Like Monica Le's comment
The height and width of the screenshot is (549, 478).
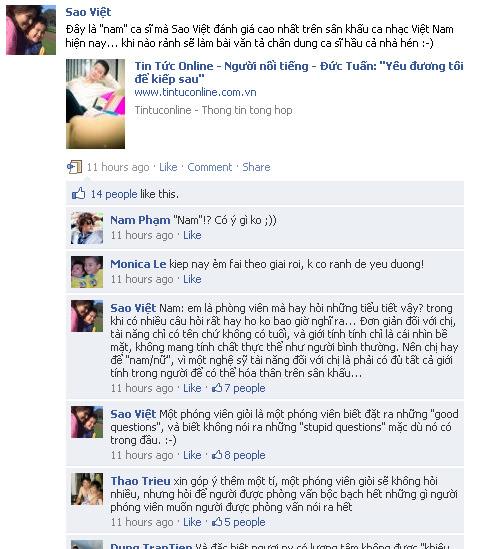[x=192, y=279]
